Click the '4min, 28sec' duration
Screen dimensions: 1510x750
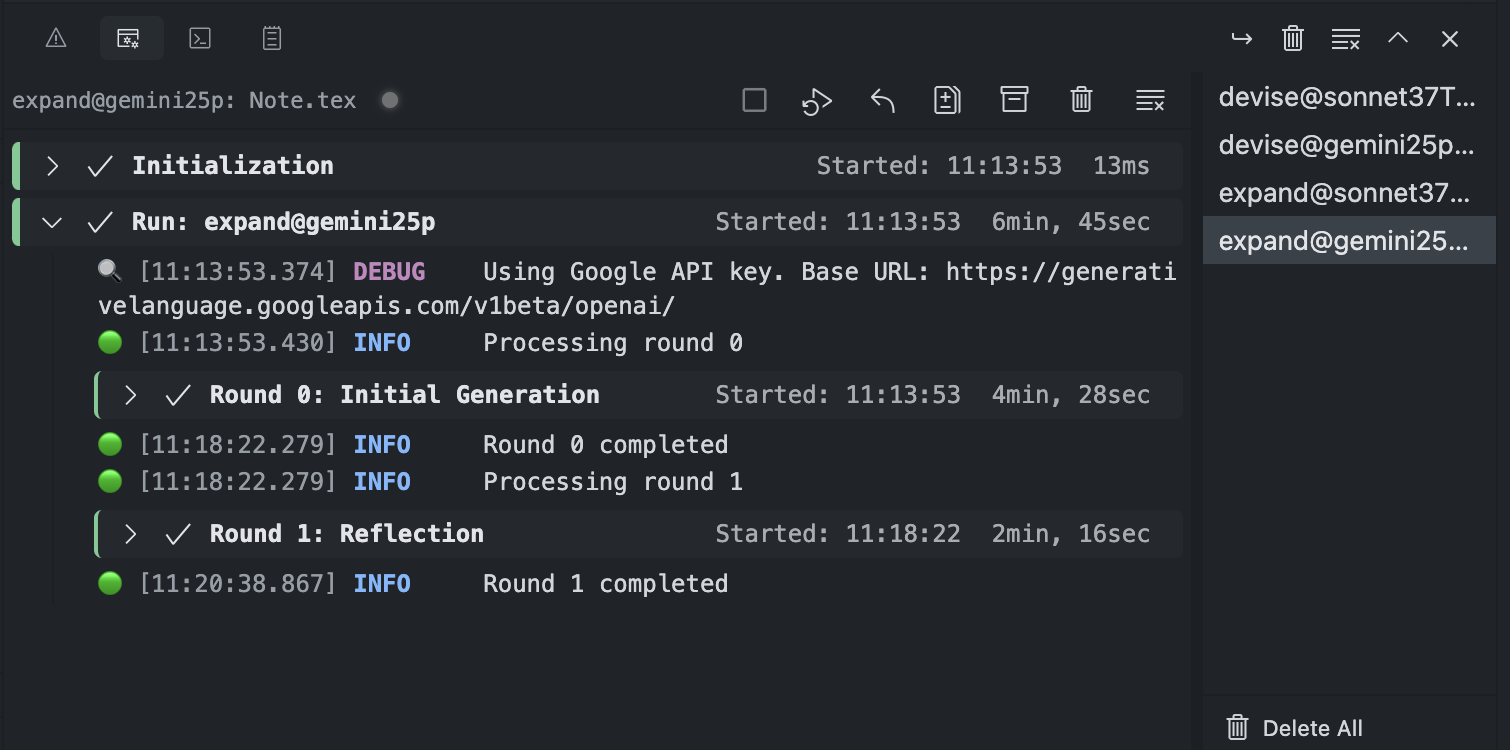(1071, 395)
